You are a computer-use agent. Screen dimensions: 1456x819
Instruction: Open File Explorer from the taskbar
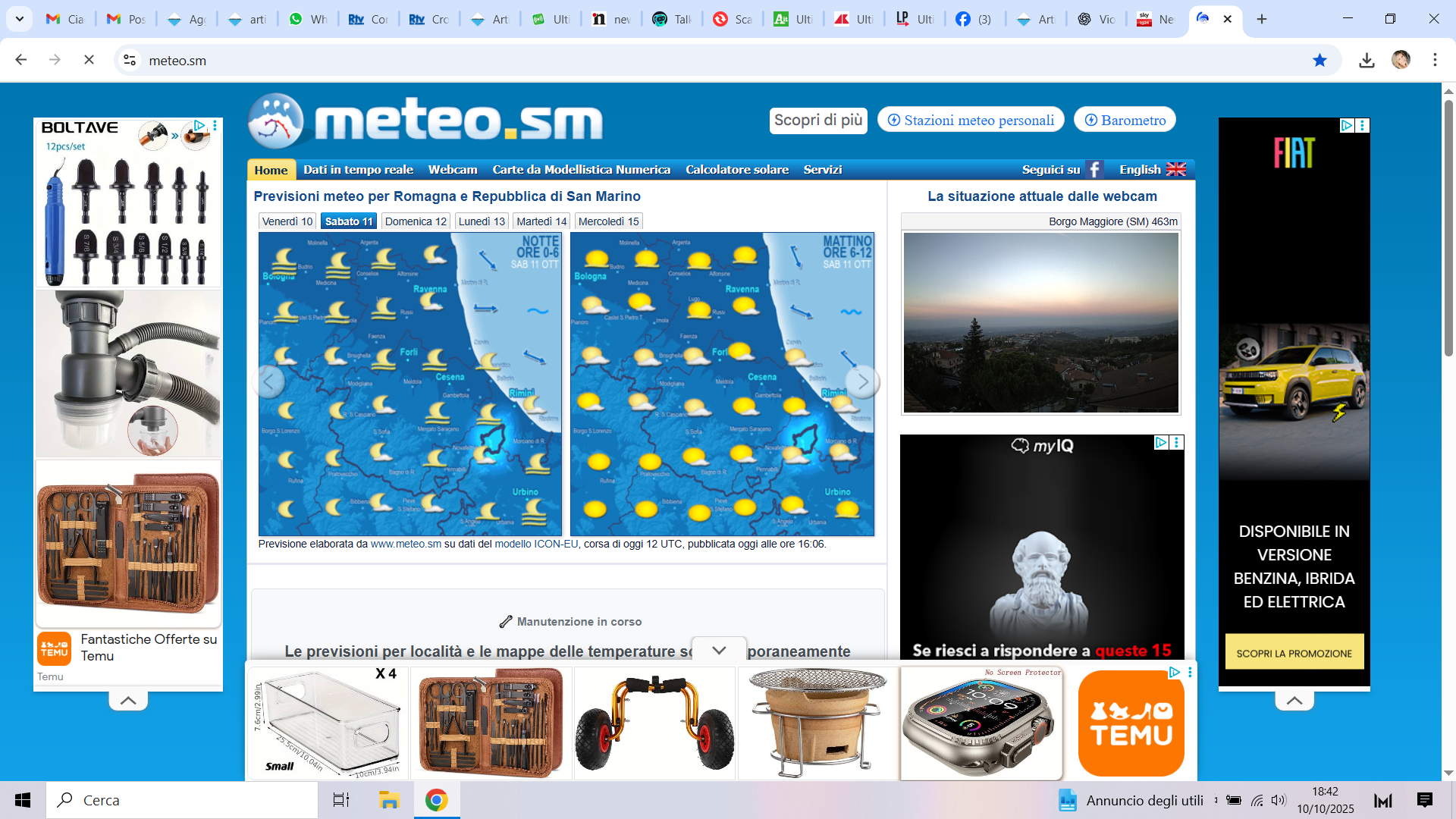389,800
